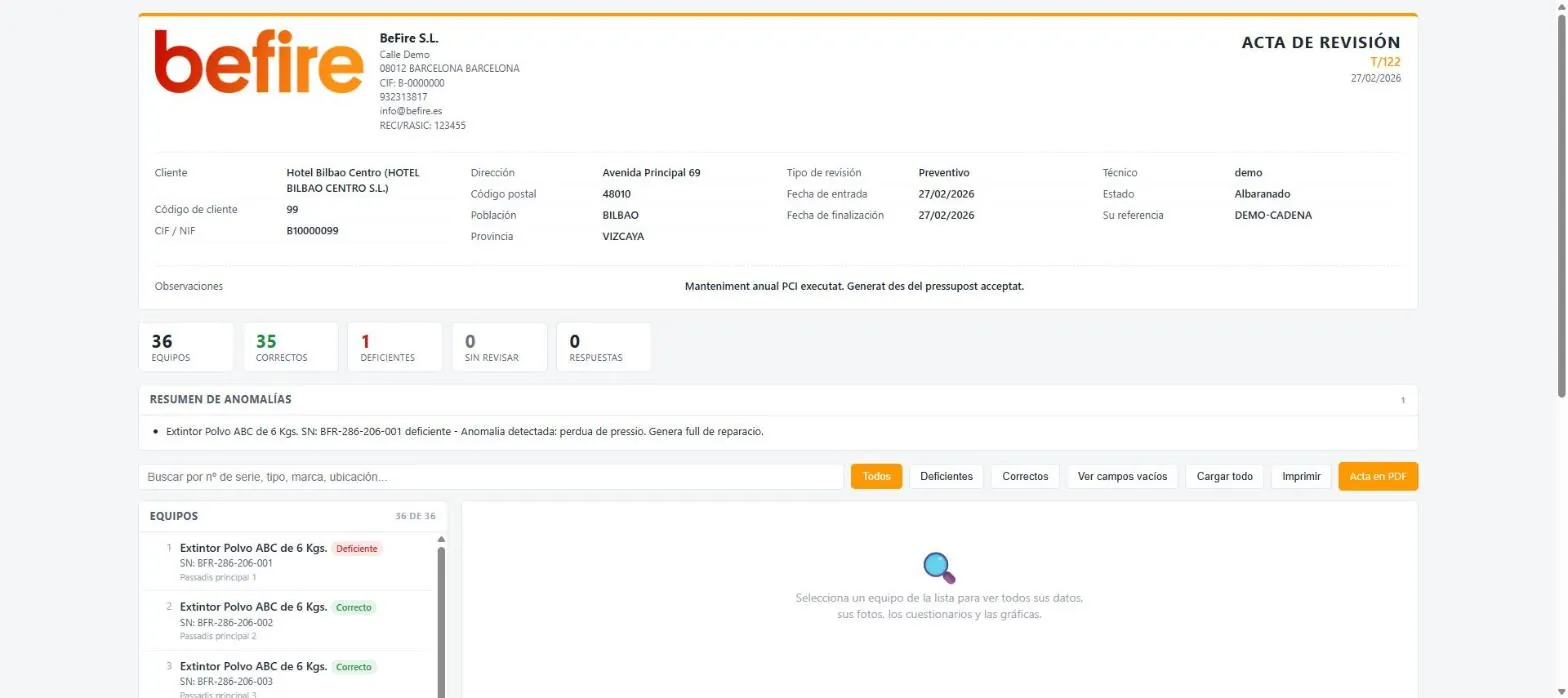Click the VIZCAYA province value

coord(625,236)
